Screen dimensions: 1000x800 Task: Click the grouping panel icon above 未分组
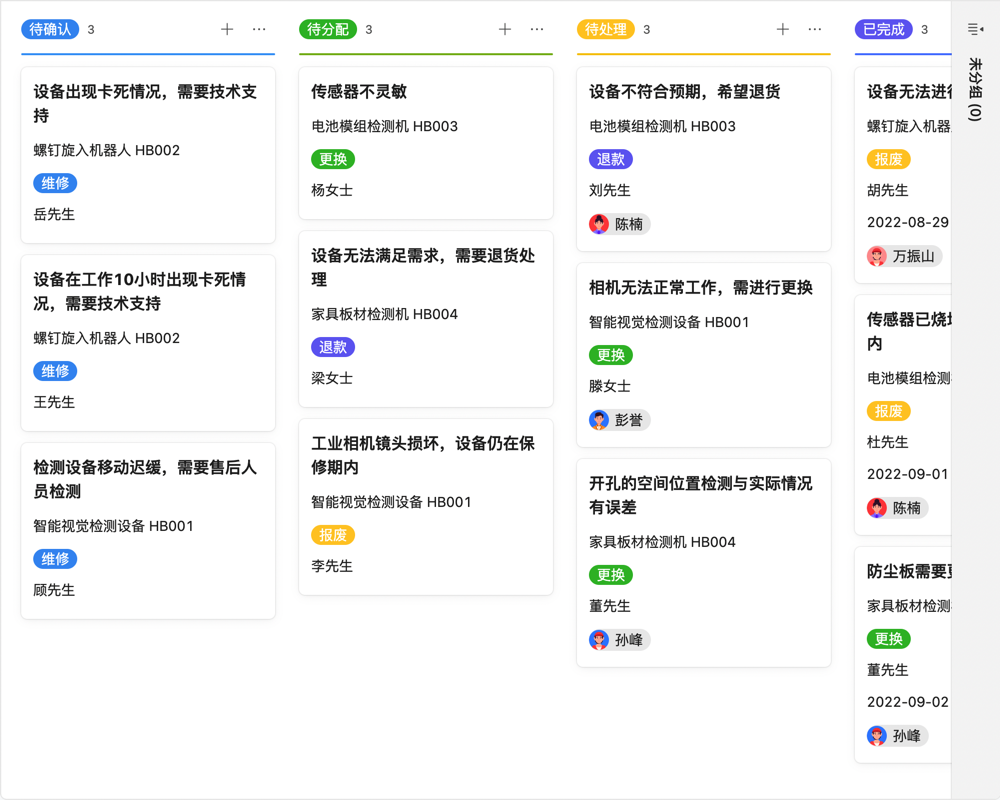pos(975,28)
